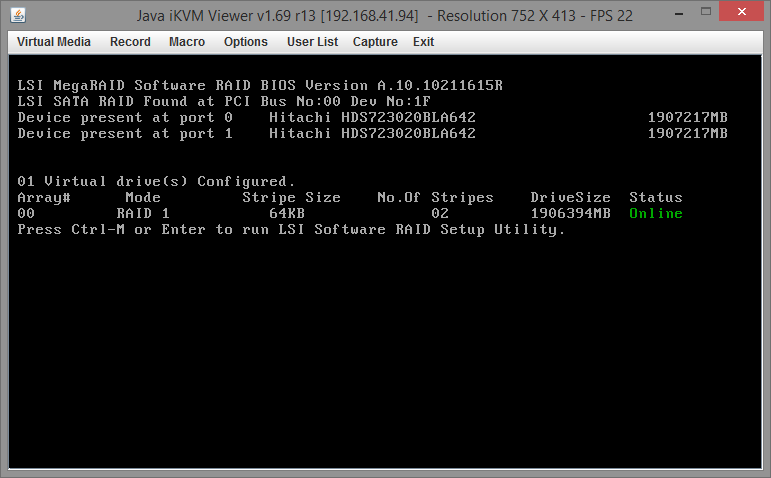Click the 'Device present at port 1' line
The image size is (771, 478).
click(373, 134)
